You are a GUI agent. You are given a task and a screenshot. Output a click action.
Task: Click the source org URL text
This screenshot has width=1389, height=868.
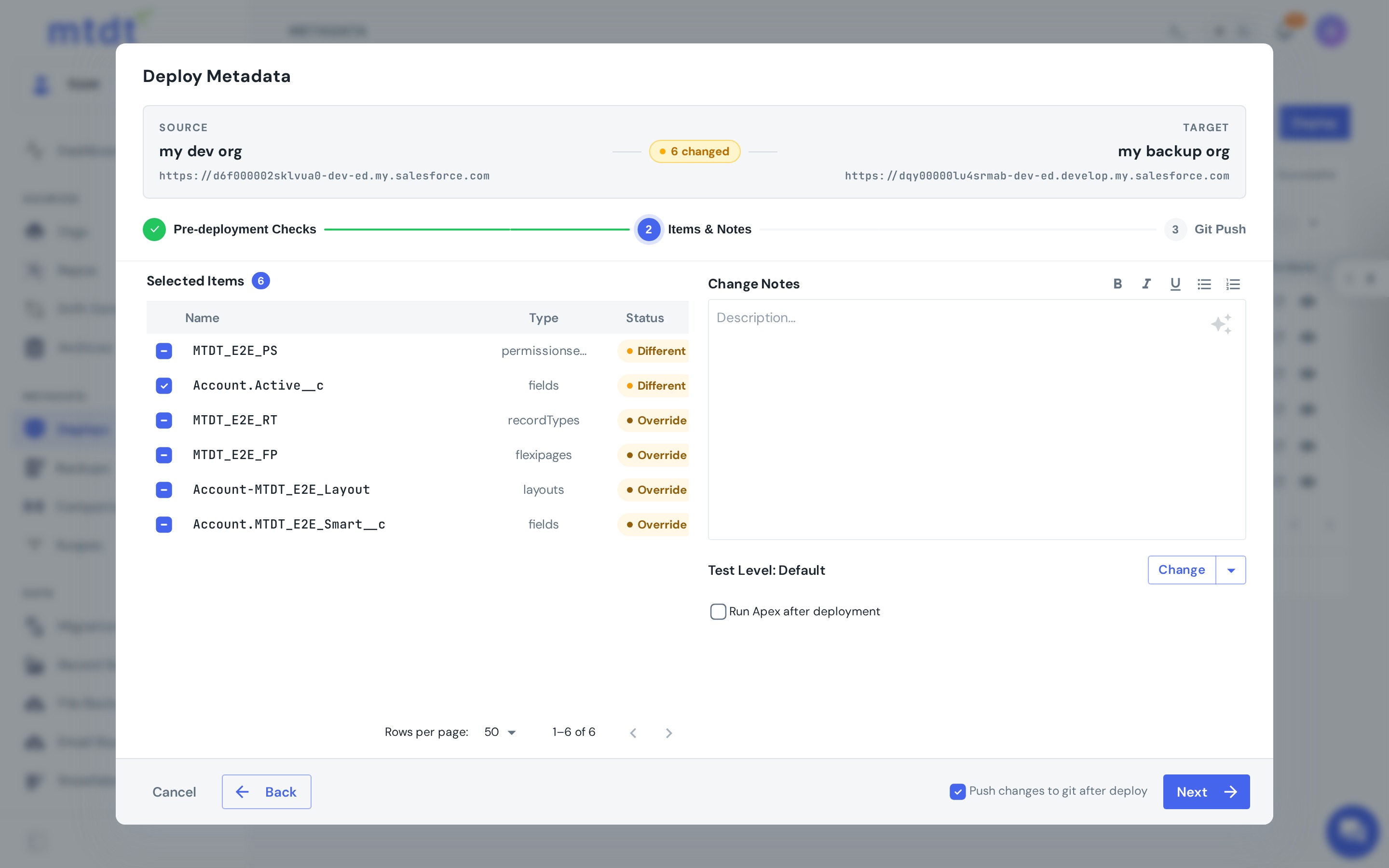324,176
